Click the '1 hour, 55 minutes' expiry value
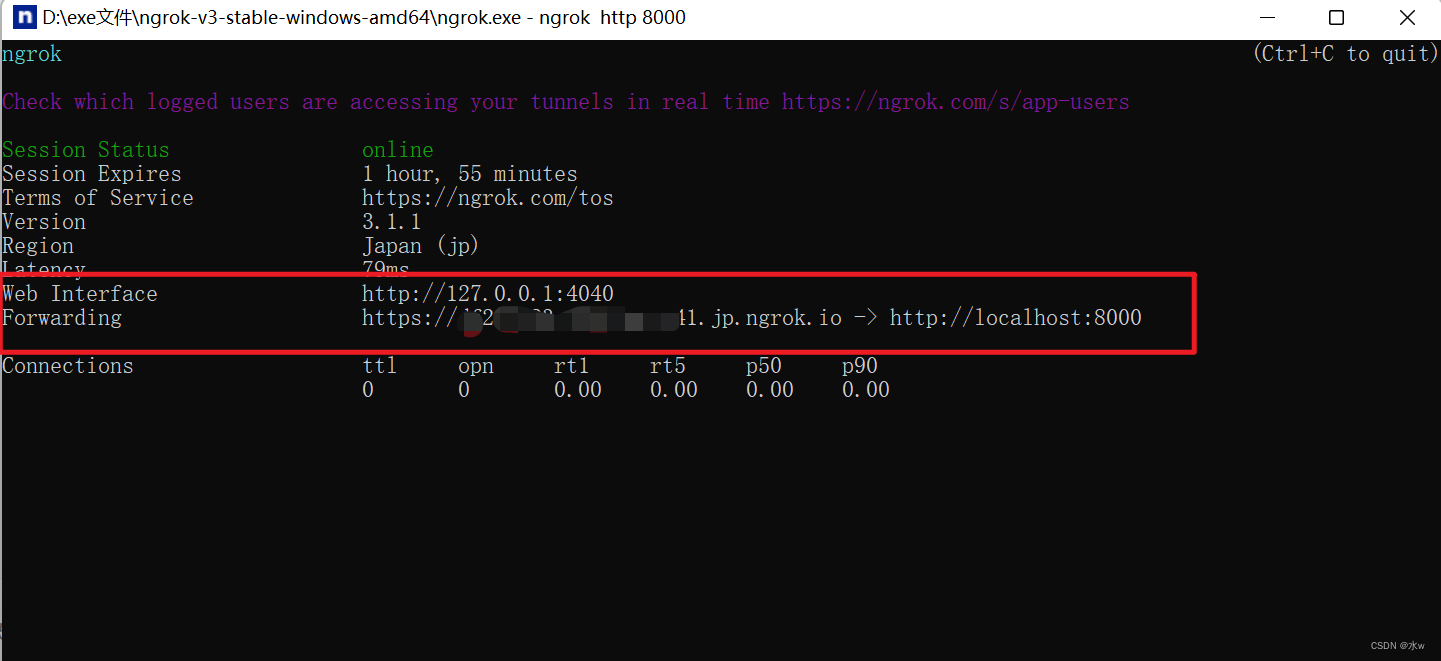1441x661 pixels. [x=470, y=174]
